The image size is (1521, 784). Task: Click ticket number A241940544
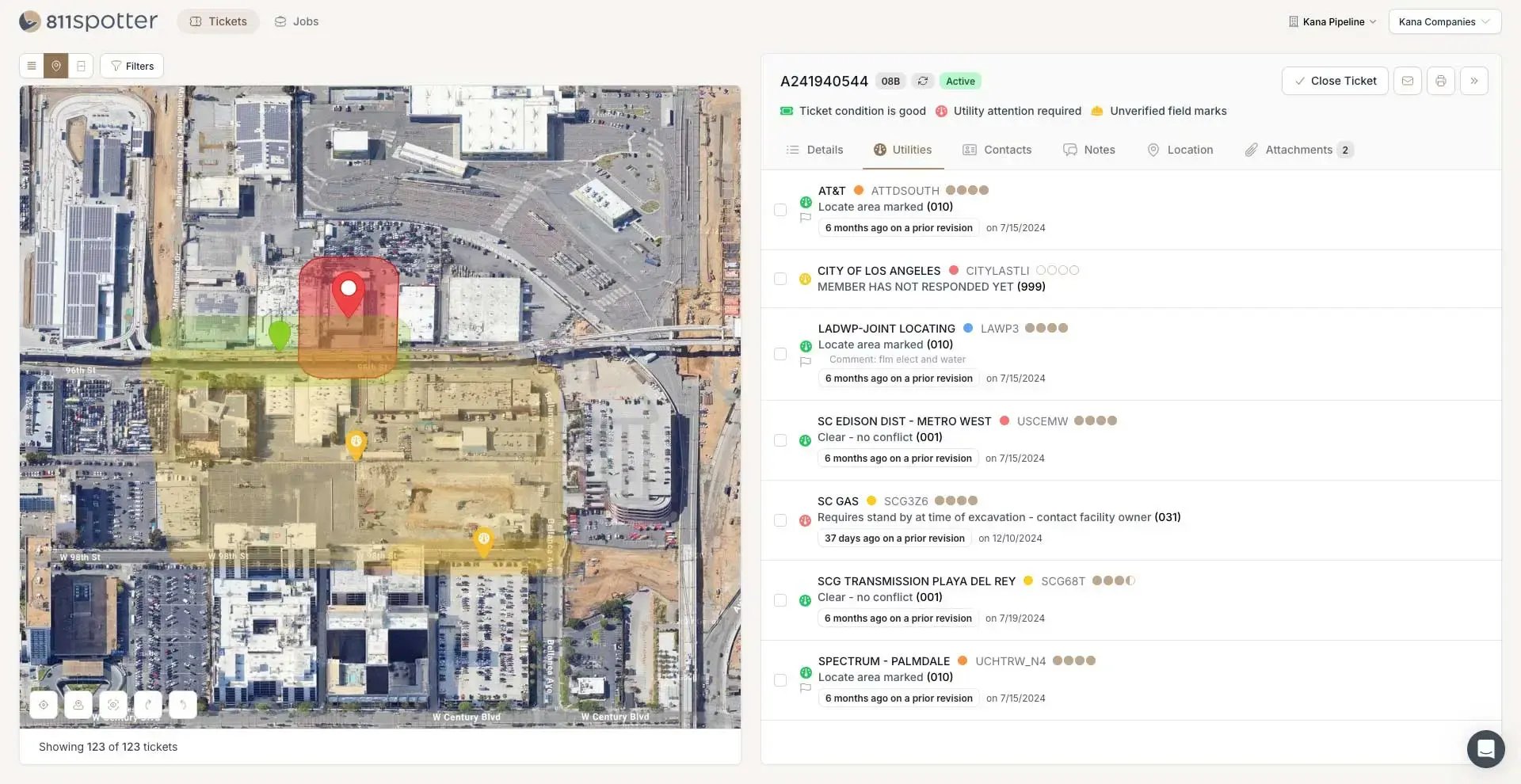[824, 81]
